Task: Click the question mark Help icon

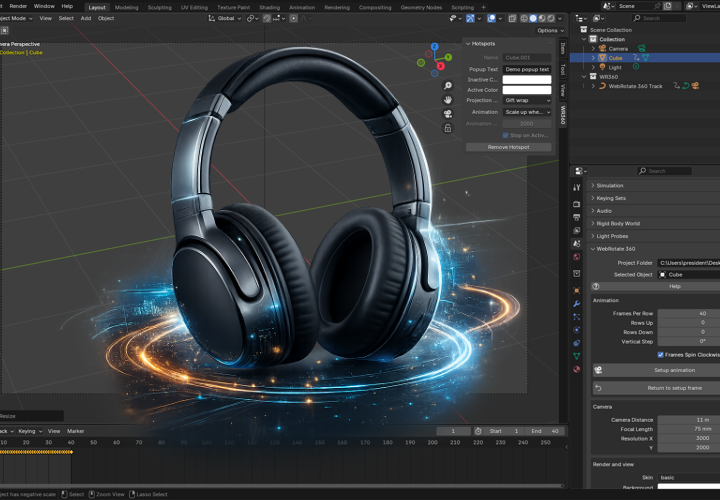Action: (x=596, y=286)
